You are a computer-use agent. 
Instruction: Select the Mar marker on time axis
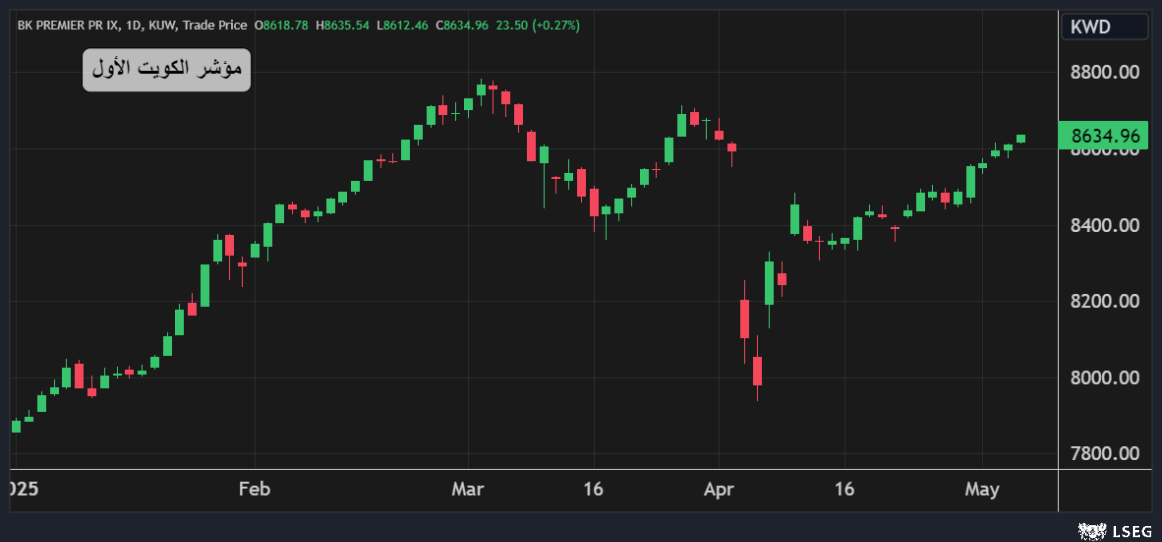(467, 489)
